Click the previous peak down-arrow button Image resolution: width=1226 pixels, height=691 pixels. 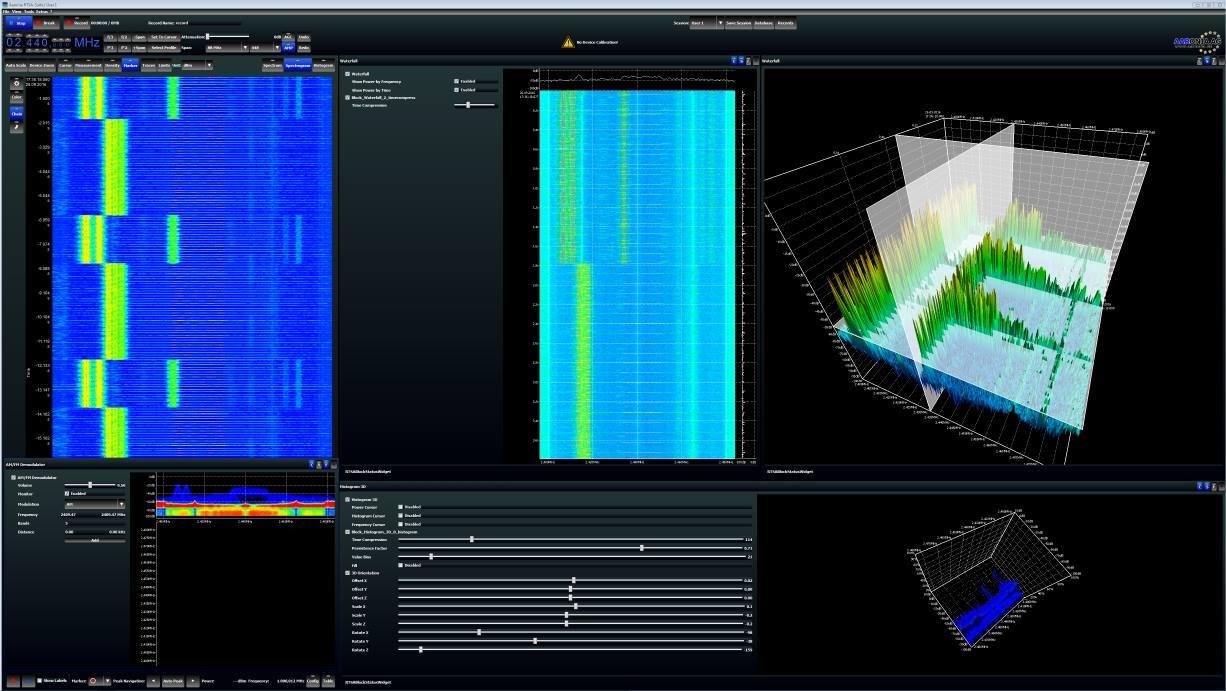click(x=153, y=681)
